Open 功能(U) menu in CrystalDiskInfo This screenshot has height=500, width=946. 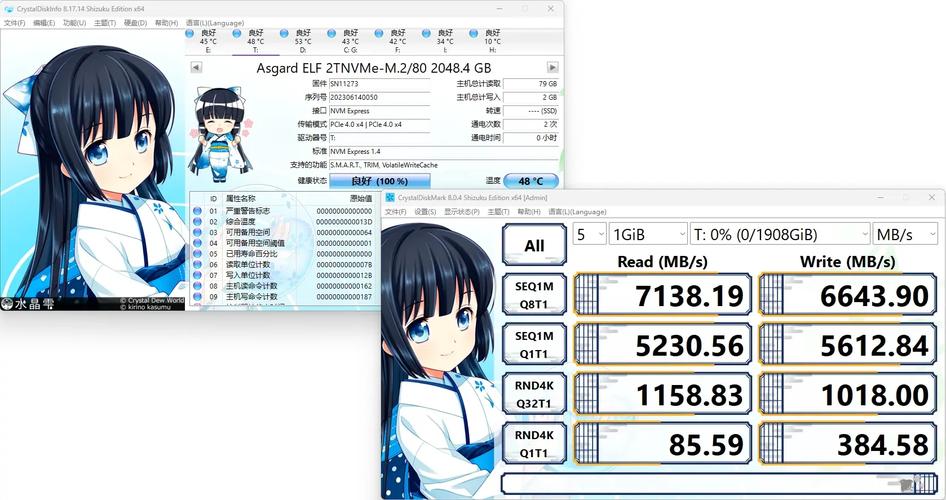(74, 23)
